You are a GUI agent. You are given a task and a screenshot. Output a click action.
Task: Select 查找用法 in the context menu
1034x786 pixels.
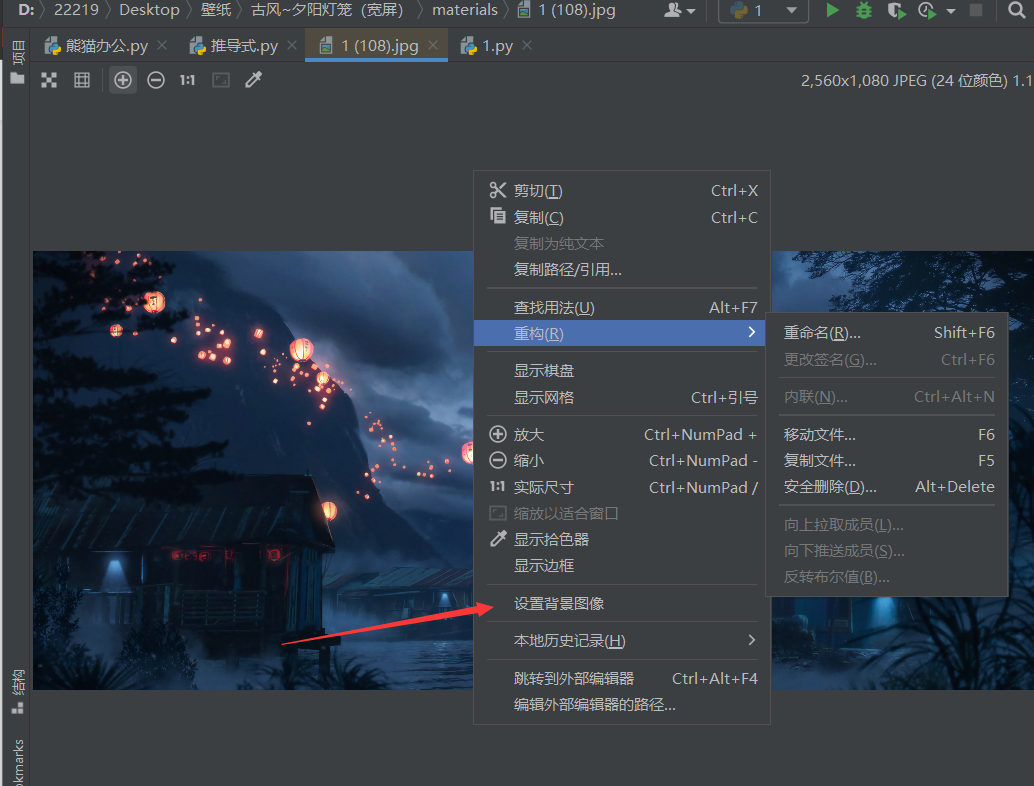(622, 307)
